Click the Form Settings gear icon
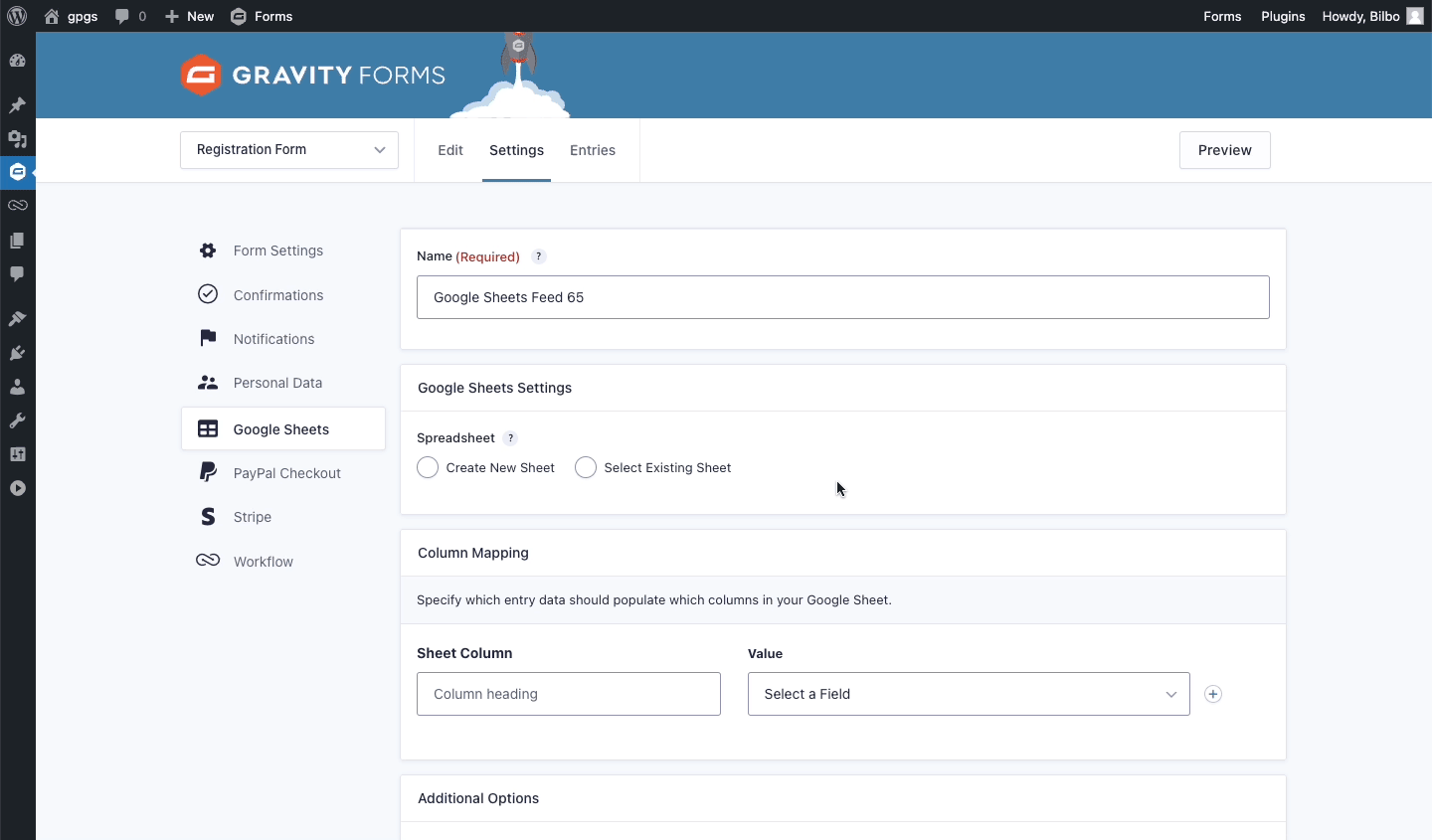This screenshot has height=840, width=1432. point(208,251)
